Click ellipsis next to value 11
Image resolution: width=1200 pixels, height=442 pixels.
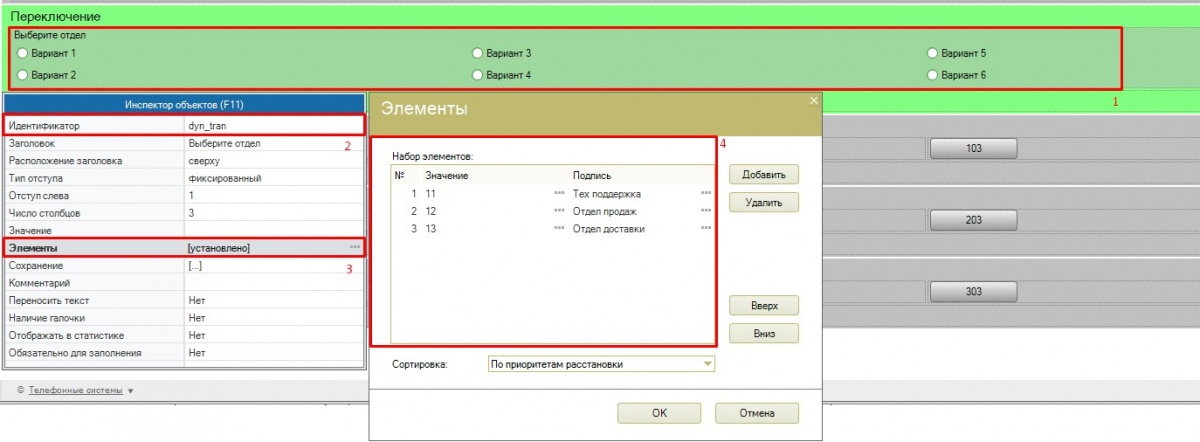click(558, 193)
